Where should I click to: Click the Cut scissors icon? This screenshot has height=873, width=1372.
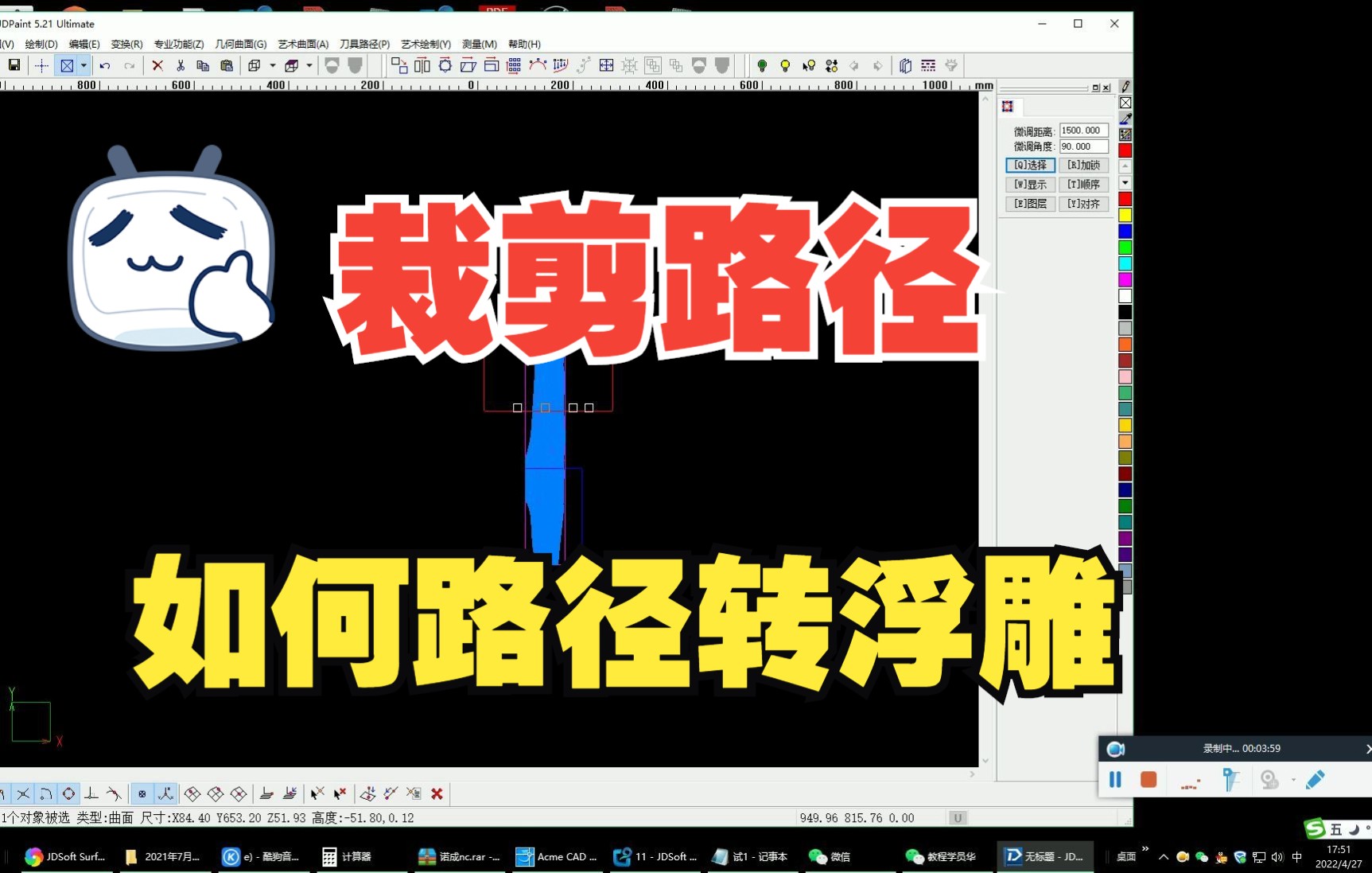click(181, 65)
